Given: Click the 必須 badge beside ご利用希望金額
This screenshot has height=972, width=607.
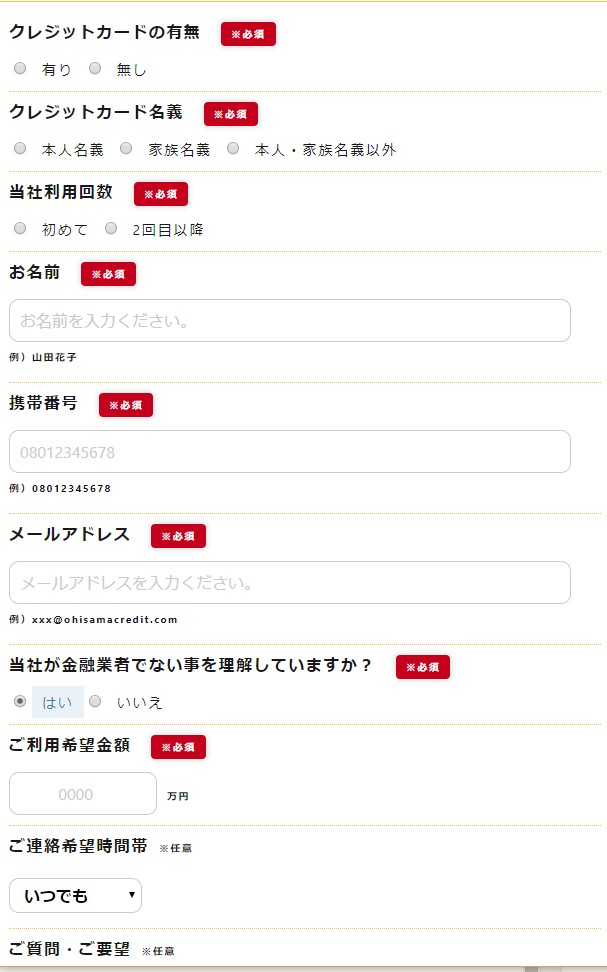Looking at the screenshot, I should (x=178, y=747).
